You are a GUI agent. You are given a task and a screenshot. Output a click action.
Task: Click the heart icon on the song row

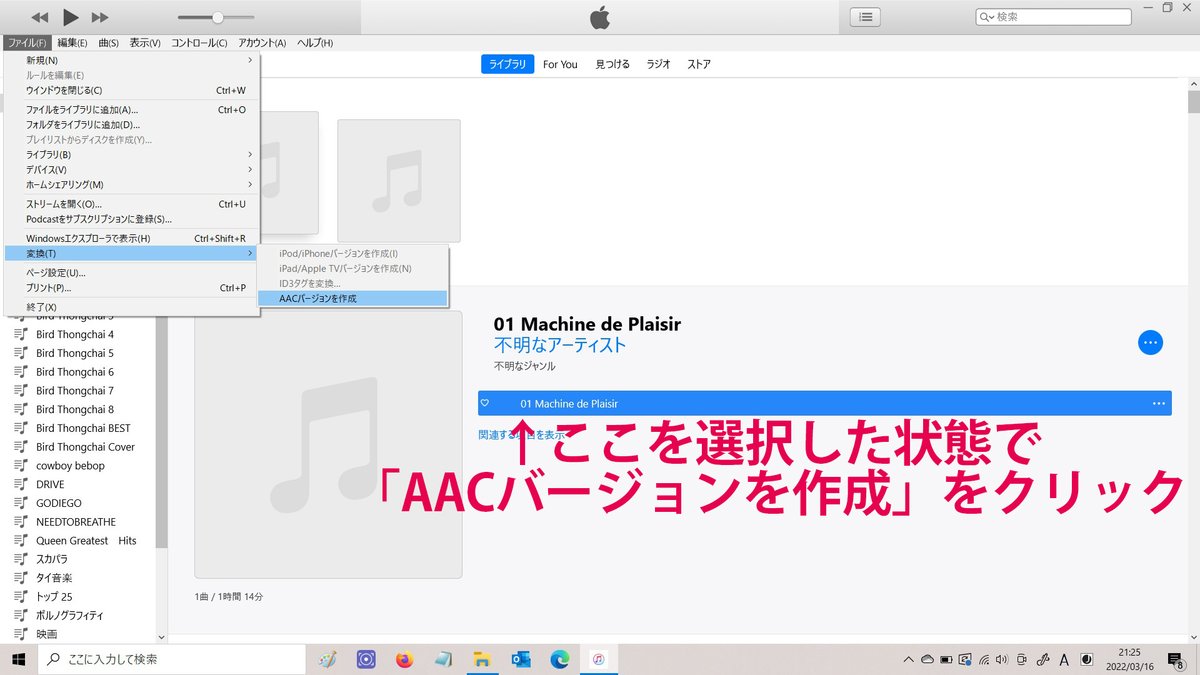485,403
